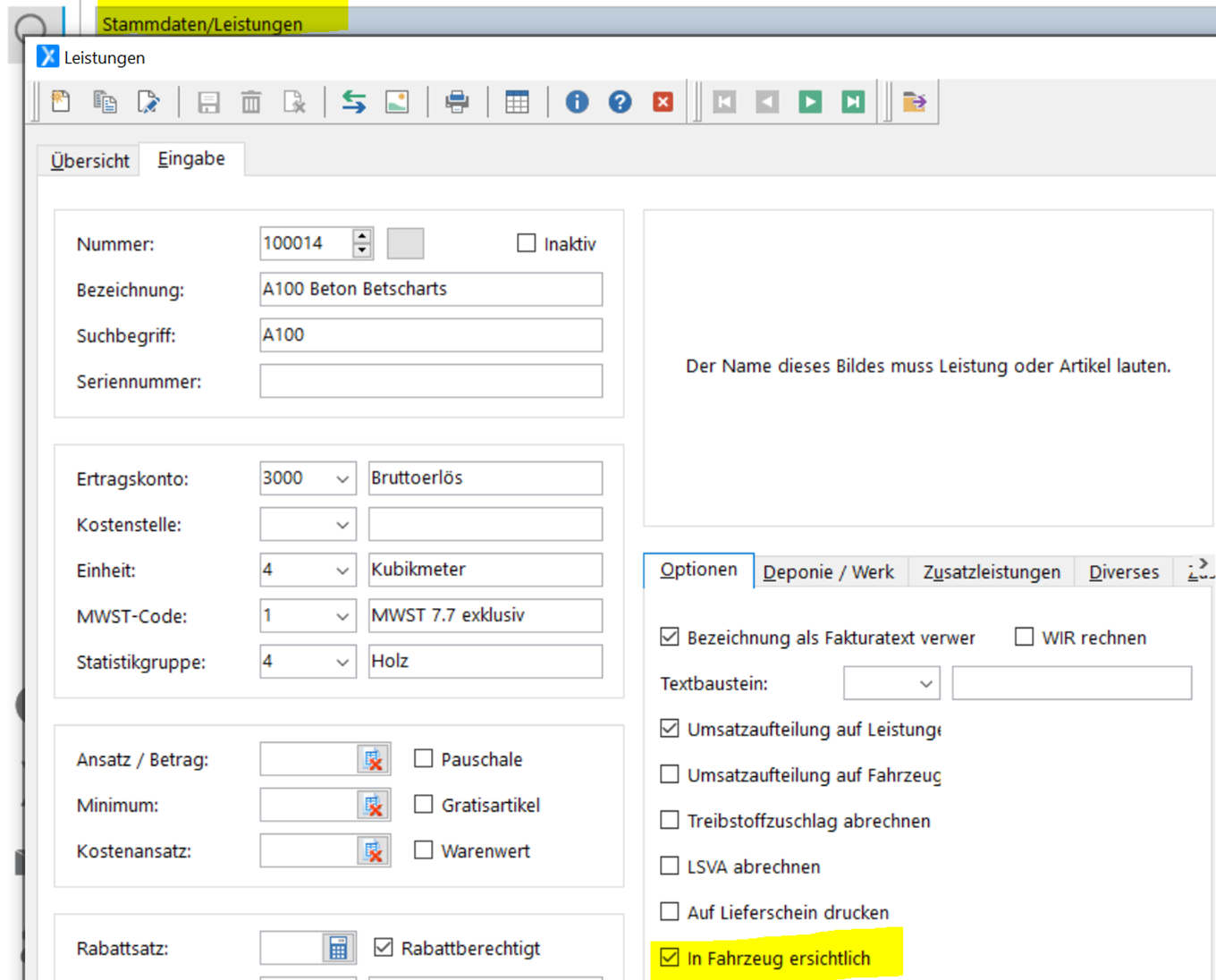The height and width of the screenshot is (980, 1216).
Task: Click the blue info icon
Action: [x=577, y=102]
